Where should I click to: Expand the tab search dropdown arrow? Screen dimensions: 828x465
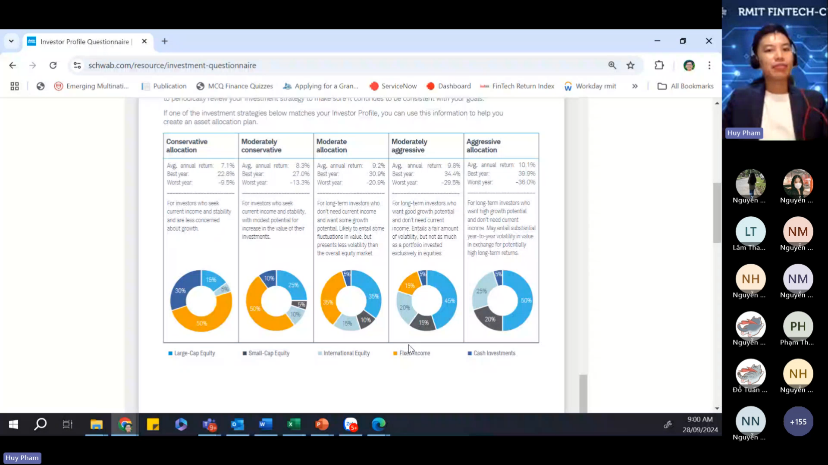pyautogui.click(x=11, y=41)
